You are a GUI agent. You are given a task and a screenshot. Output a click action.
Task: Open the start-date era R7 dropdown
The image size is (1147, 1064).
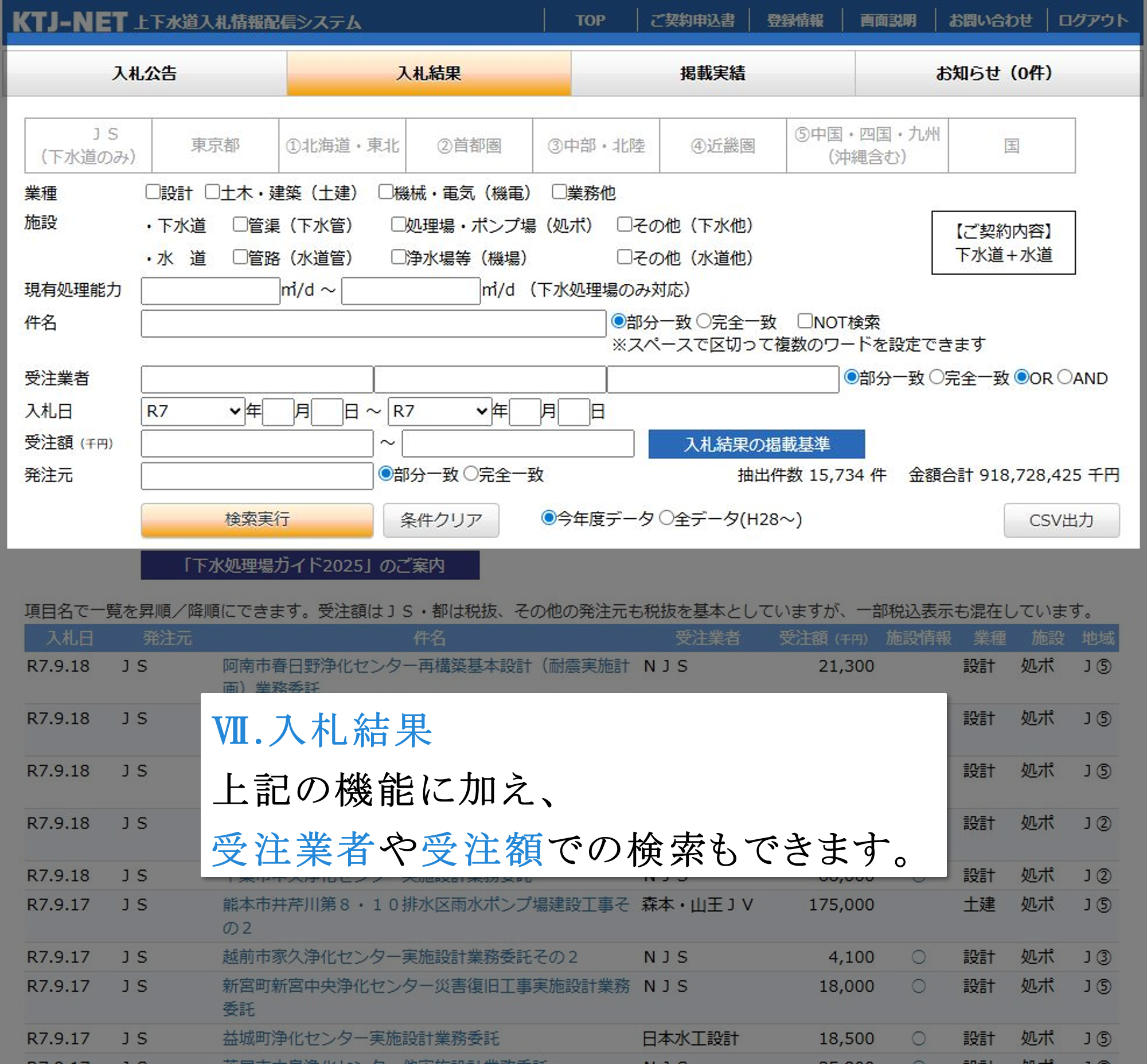pos(193,411)
